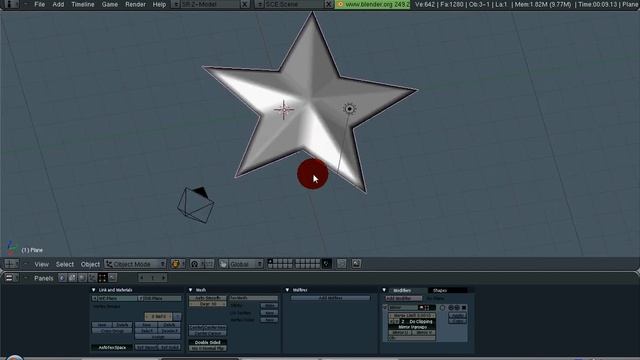The image size is (640, 360).
Task: Click the Center Cursor button
Action: click(x=207, y=333)
